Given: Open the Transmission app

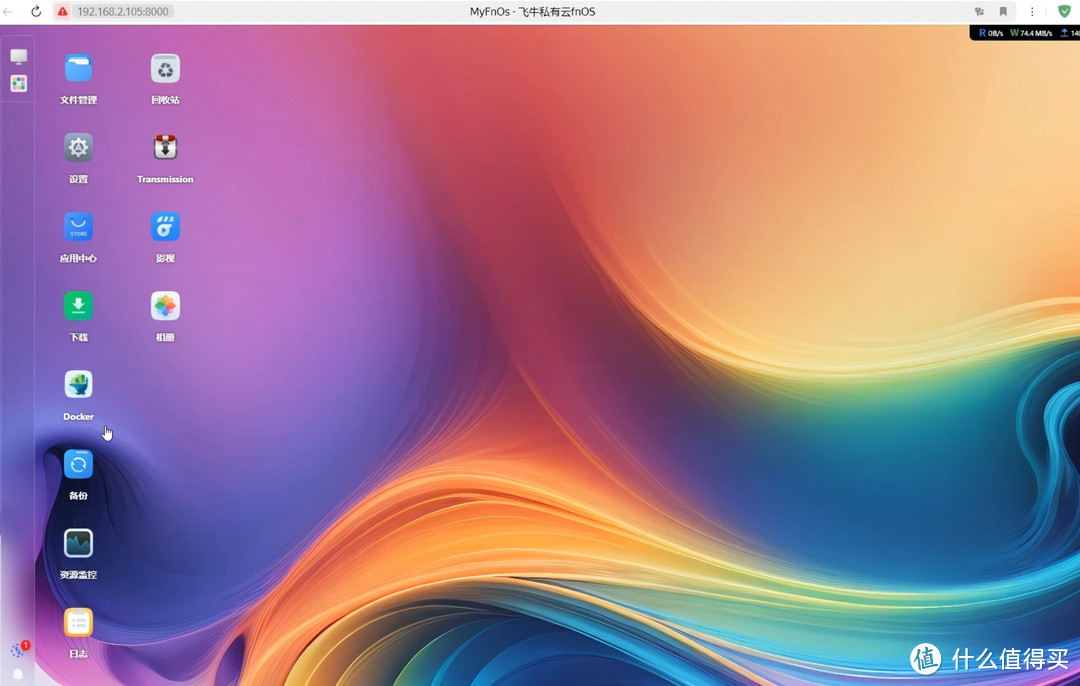Looking at the screenshot, I should [165, 148].
